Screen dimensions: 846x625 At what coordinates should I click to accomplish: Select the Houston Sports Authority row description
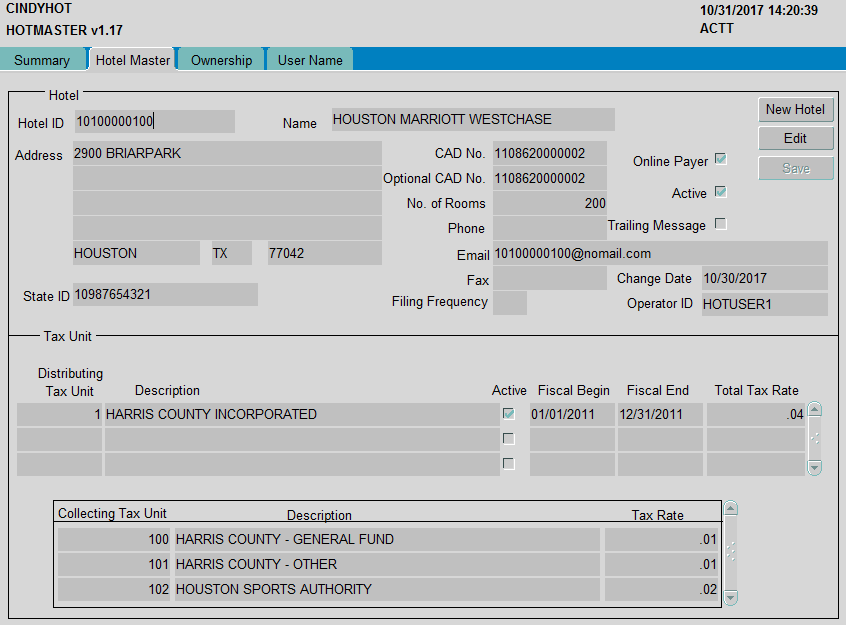point(386,589)
